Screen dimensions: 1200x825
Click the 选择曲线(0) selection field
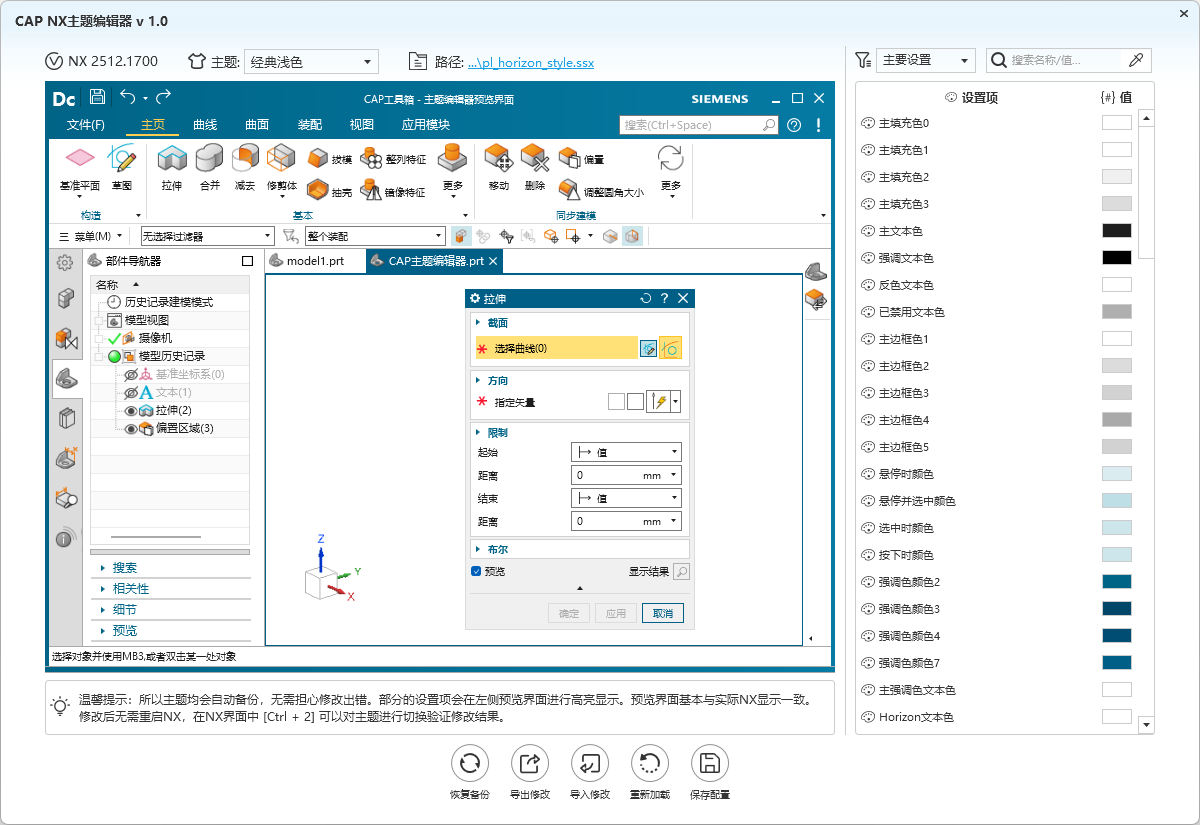tap(556, 348)
